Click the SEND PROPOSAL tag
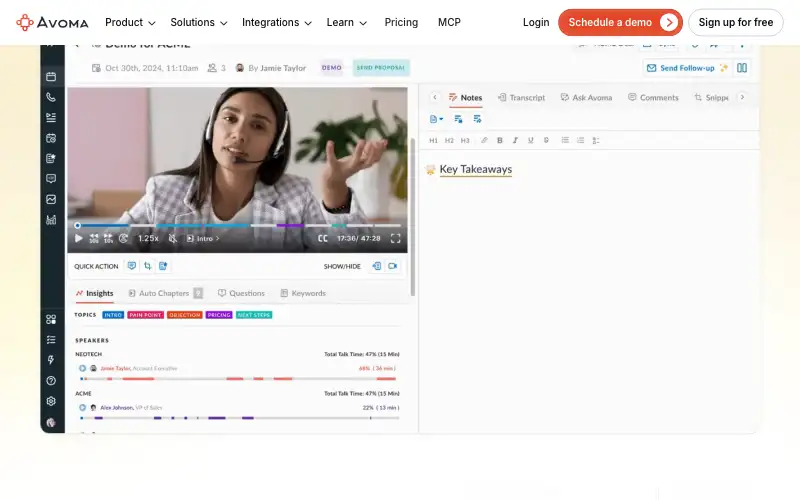This screenshot has width=800, height=500. pyautogui.click(x=381, y=68)
